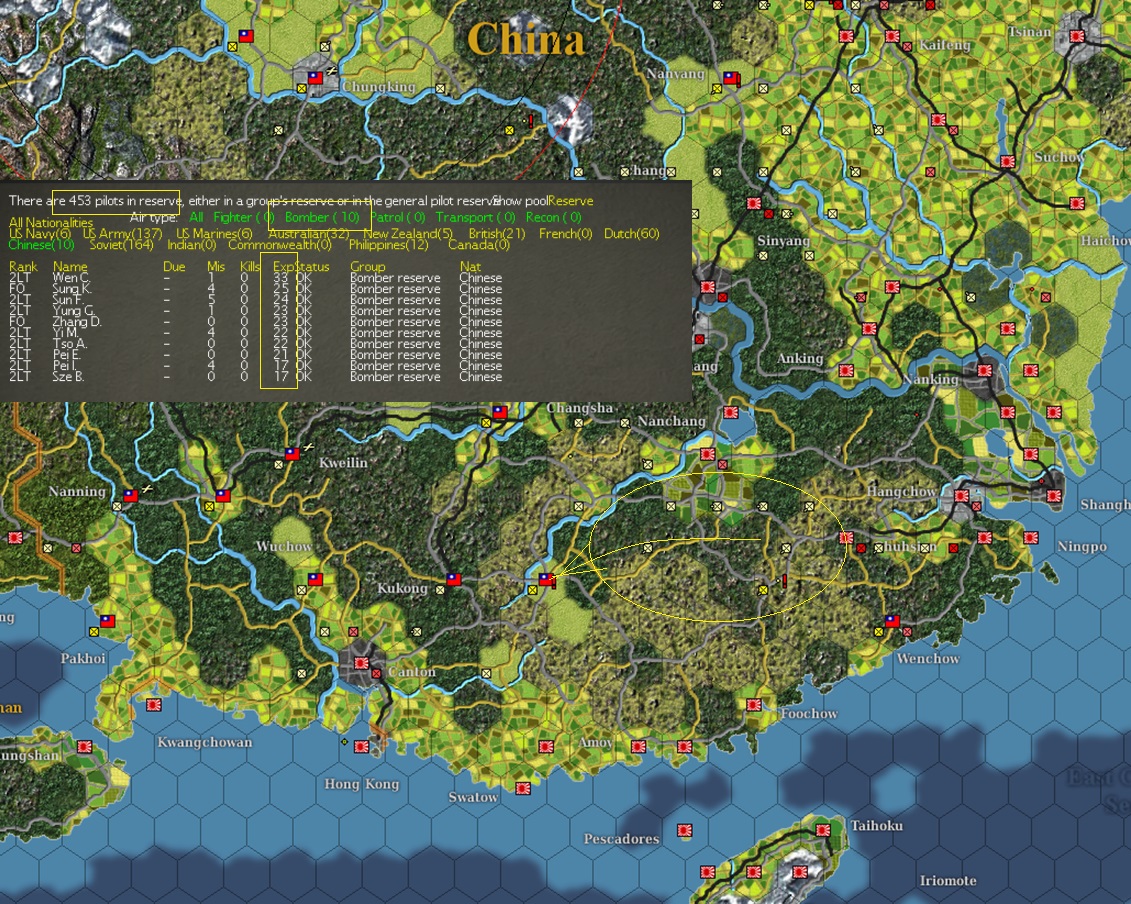The height and width of the screenshot is (904, 1131).
Task: Sort pilot list by Mis column
Action: pyautogui.click(x=216, y=267)
